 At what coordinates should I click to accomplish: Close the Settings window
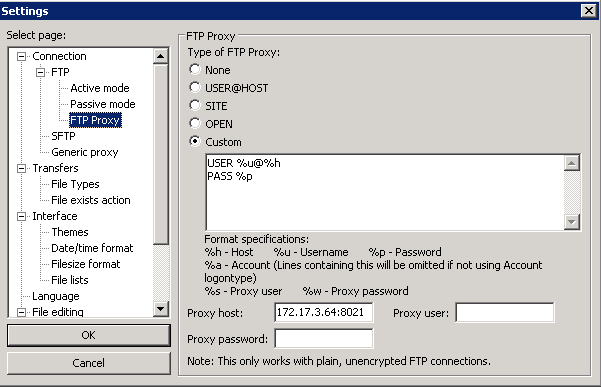(x=588, y=11)
